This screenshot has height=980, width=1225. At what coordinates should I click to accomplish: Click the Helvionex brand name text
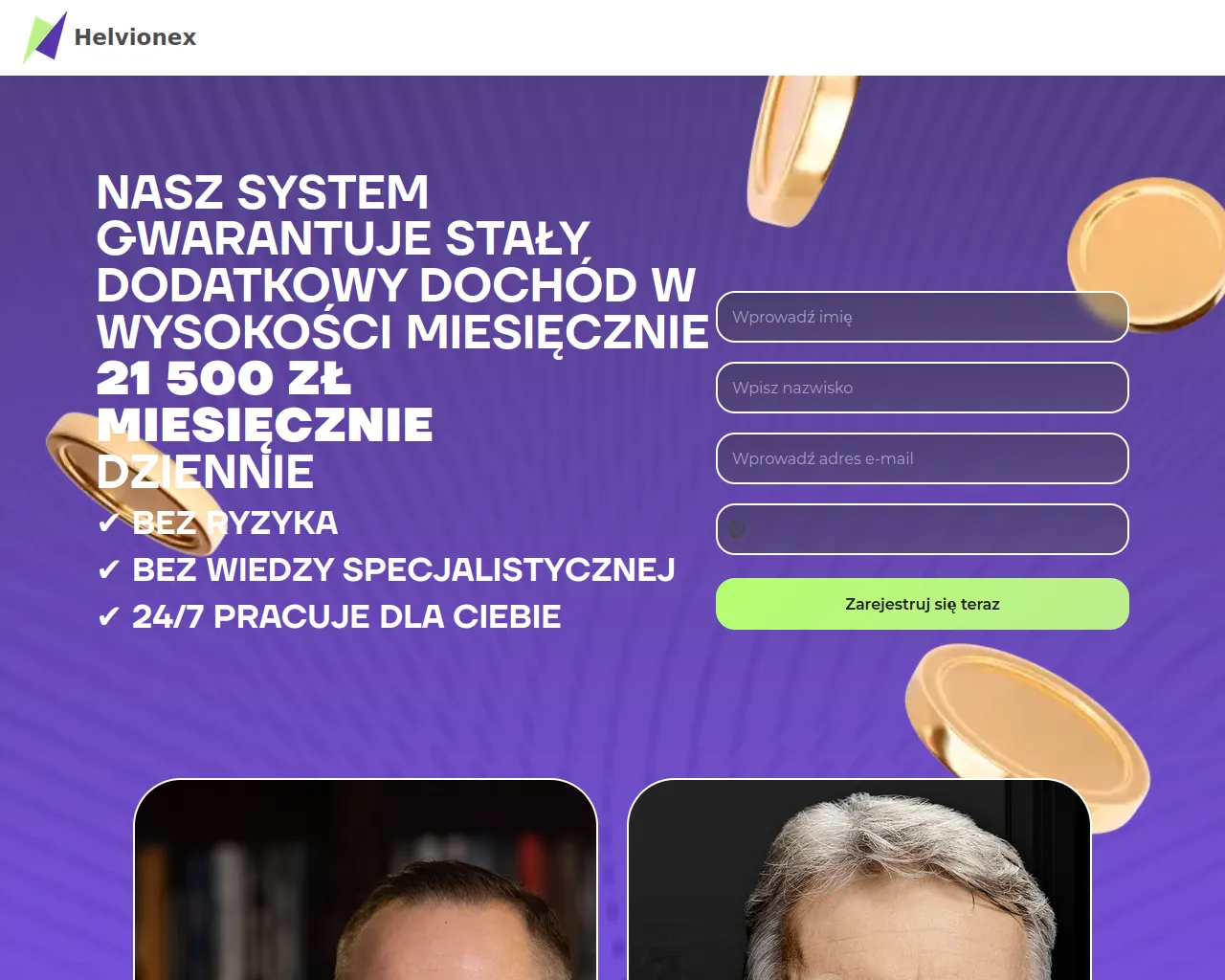tap(135, 37)
